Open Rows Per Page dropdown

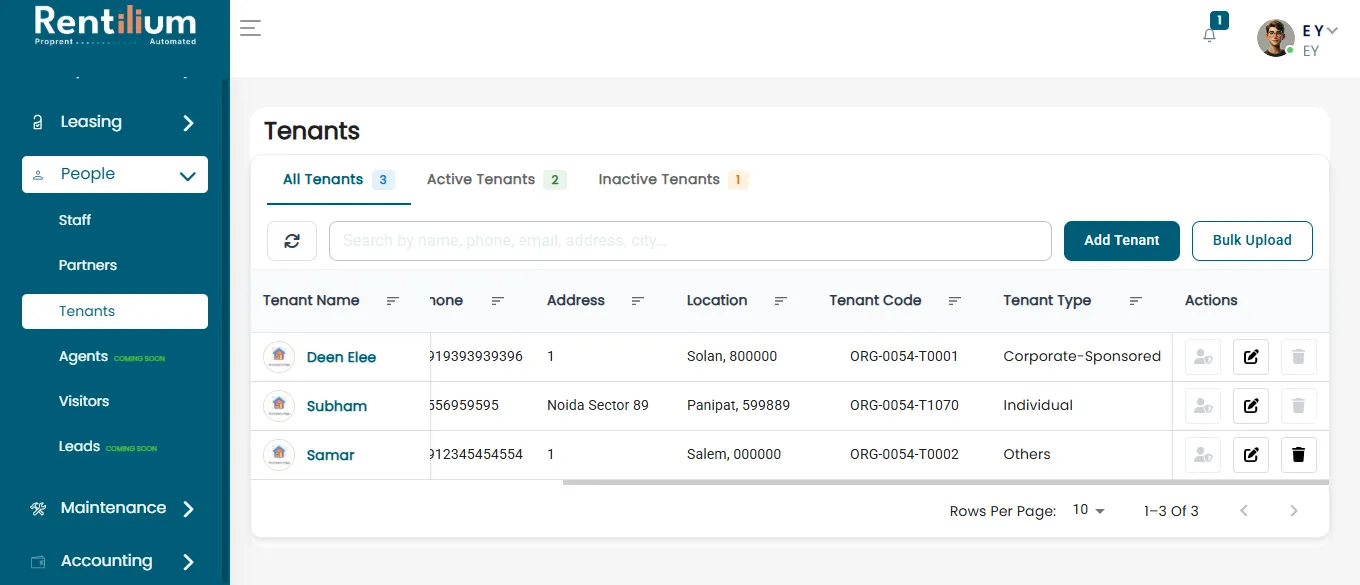point(1088,510)
